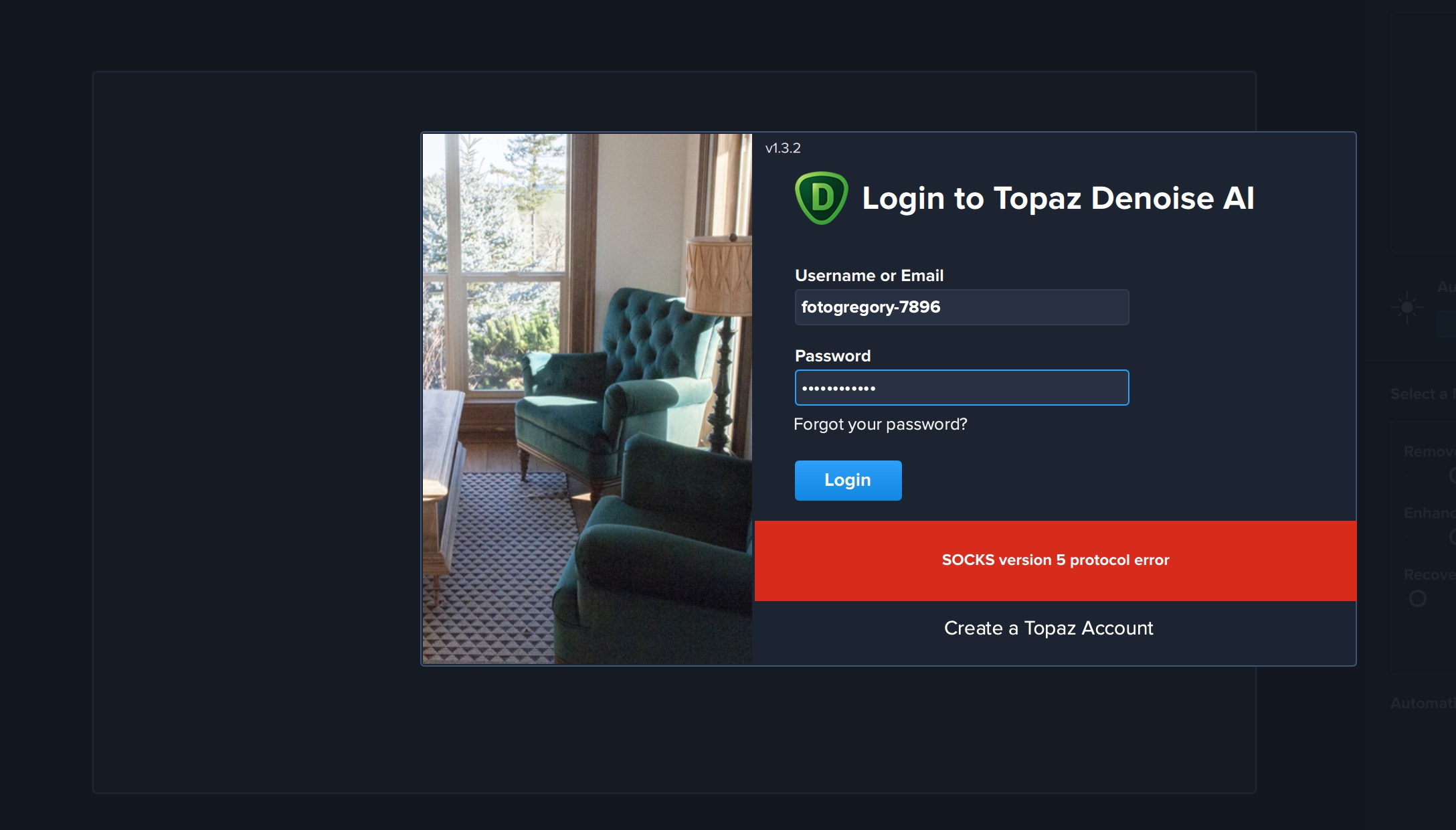Screen dimensions: 1456x830
Task: Click the Password field label
Action: (832, 355)
